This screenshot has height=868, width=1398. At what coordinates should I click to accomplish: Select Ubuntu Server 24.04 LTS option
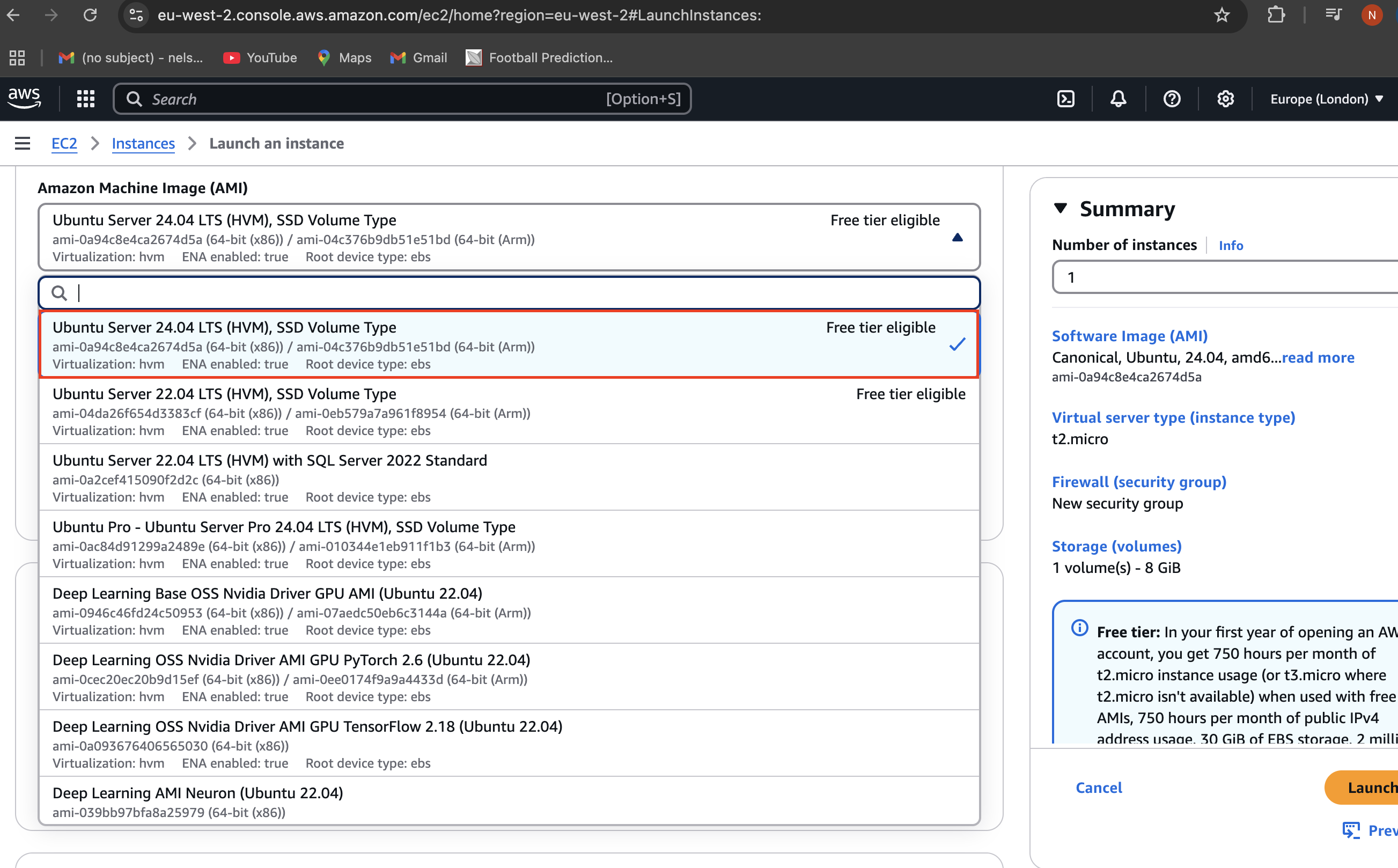click(509, 344)
